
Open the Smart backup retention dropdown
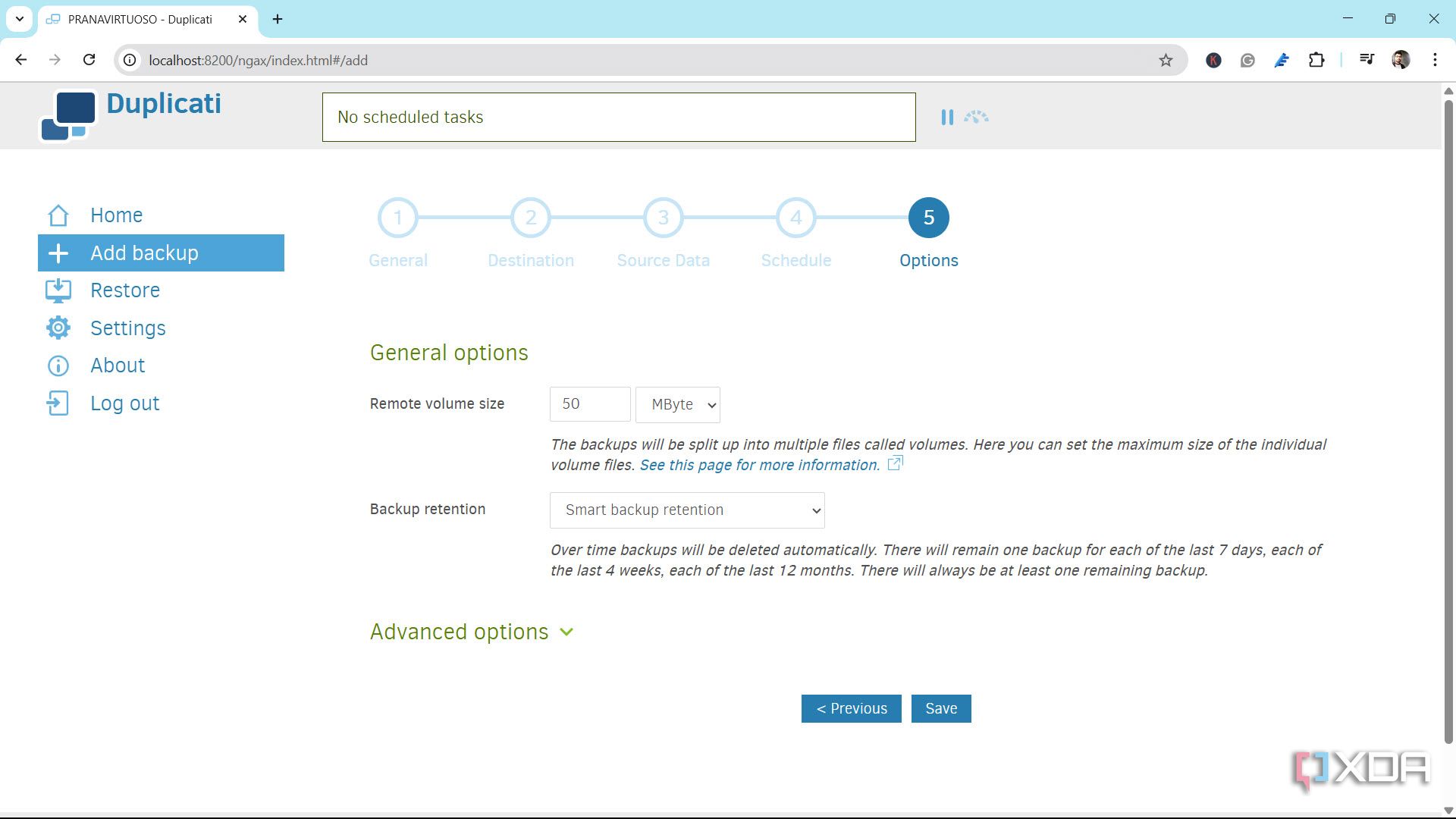686,510
